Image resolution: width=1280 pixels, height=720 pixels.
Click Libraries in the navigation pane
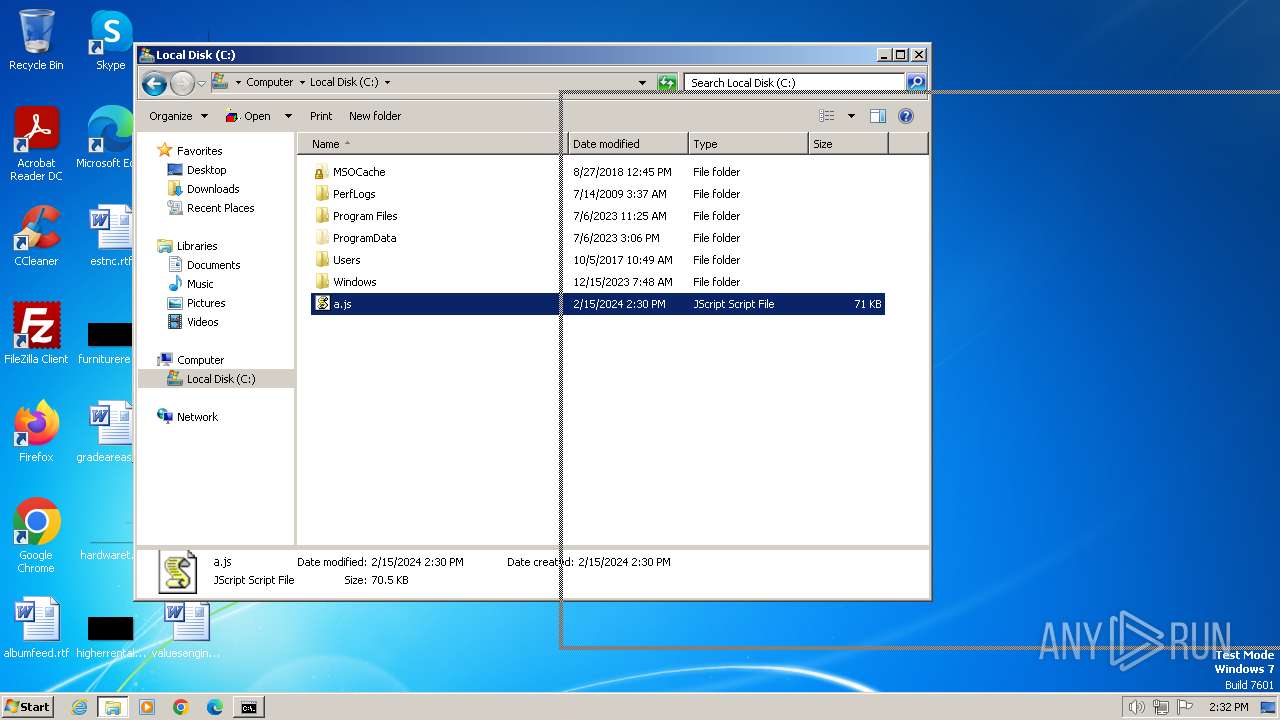coord(197,246)
